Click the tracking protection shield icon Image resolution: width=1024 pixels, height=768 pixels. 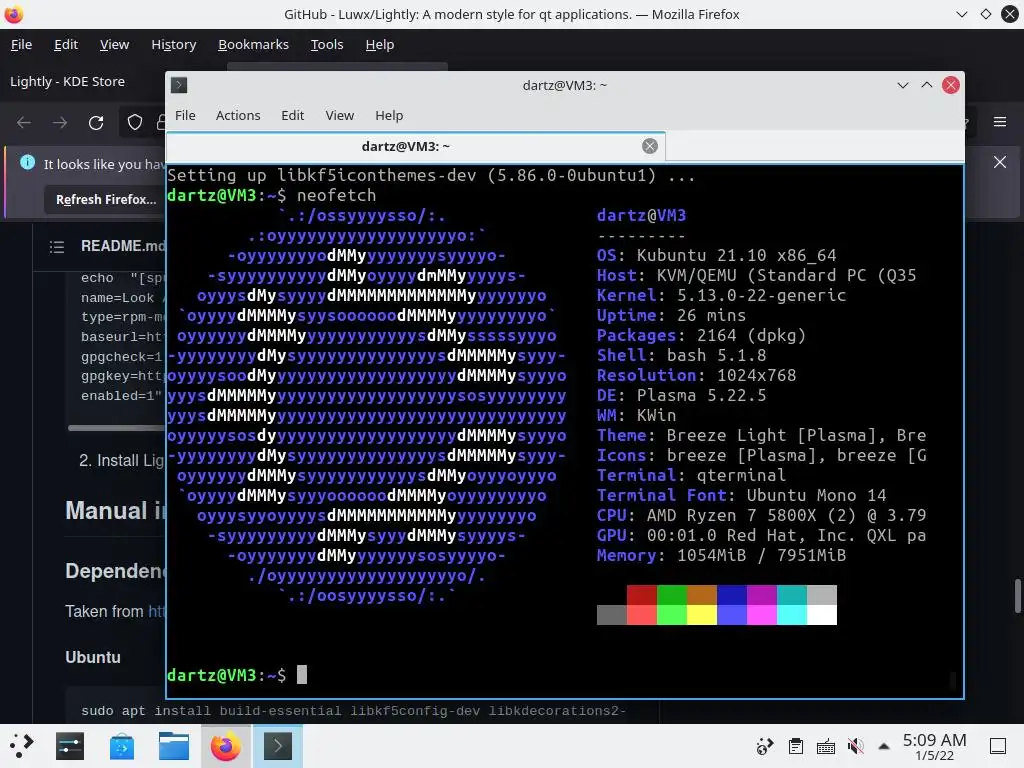(135, 123)
